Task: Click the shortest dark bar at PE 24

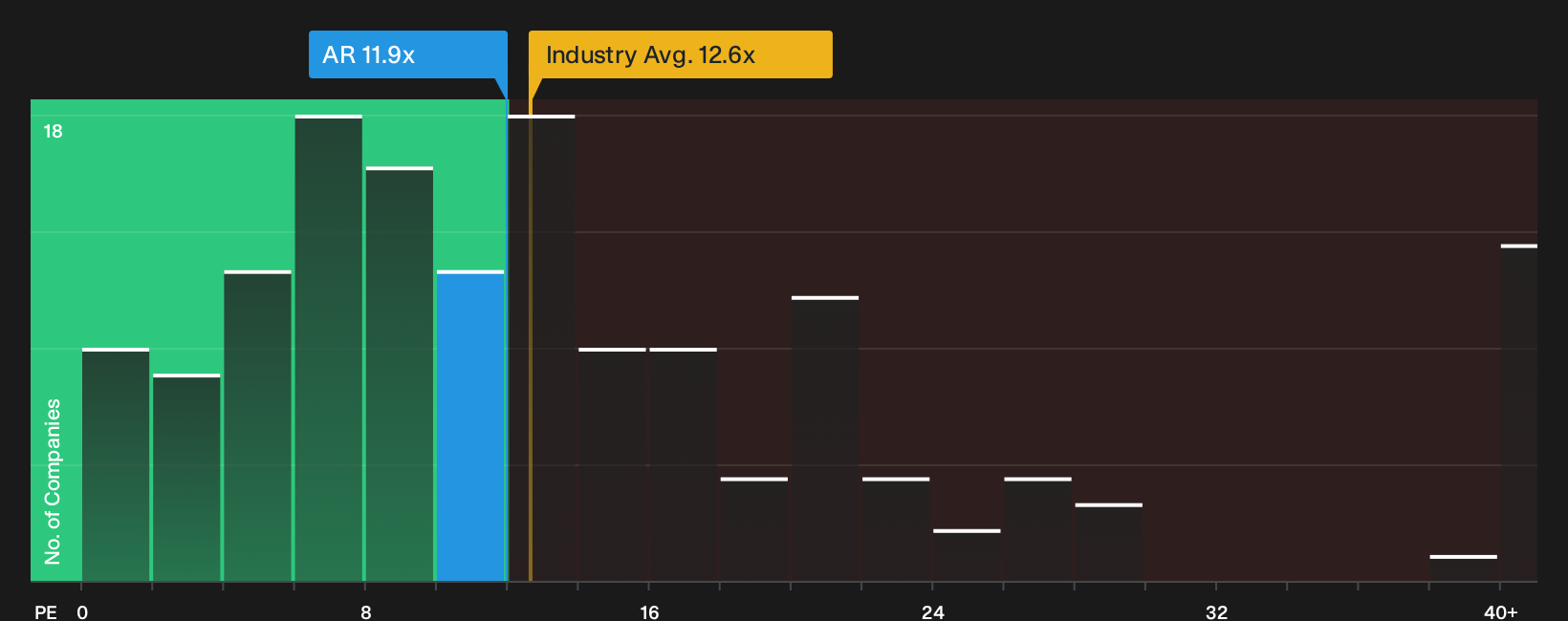Action: [967, 556]
